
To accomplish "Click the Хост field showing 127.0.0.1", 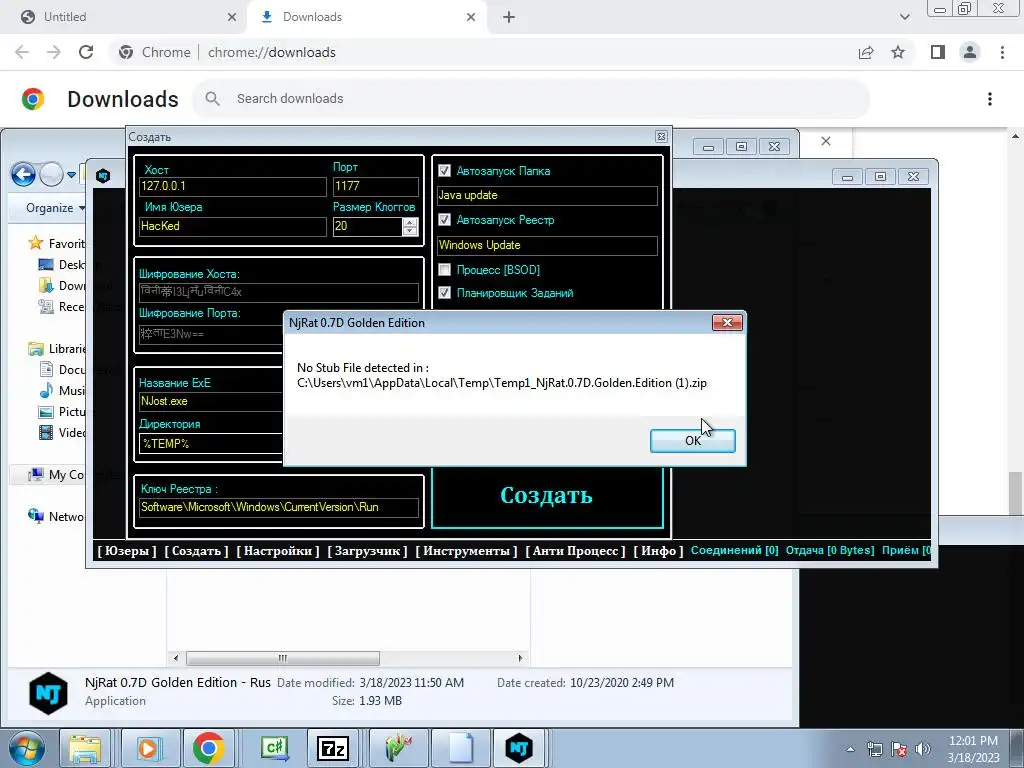I will [232, 186].
